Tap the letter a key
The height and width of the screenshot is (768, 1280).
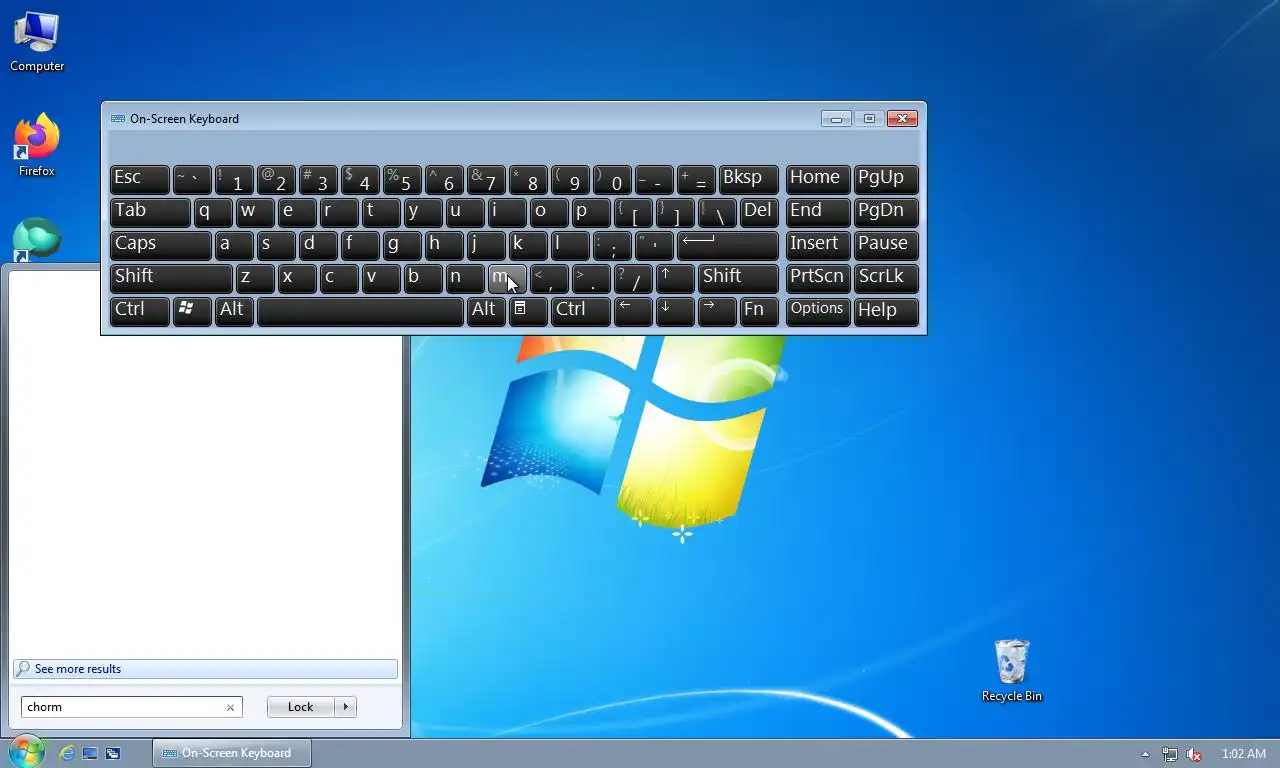click(x=234, y=245)
